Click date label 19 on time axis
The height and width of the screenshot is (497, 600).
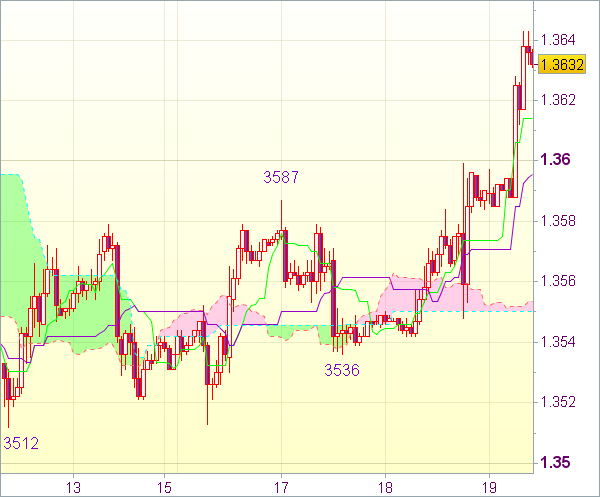(489, 488)
